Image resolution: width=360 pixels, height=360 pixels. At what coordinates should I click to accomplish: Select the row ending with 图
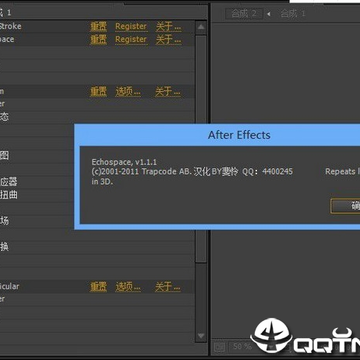[x=97, y=156]
